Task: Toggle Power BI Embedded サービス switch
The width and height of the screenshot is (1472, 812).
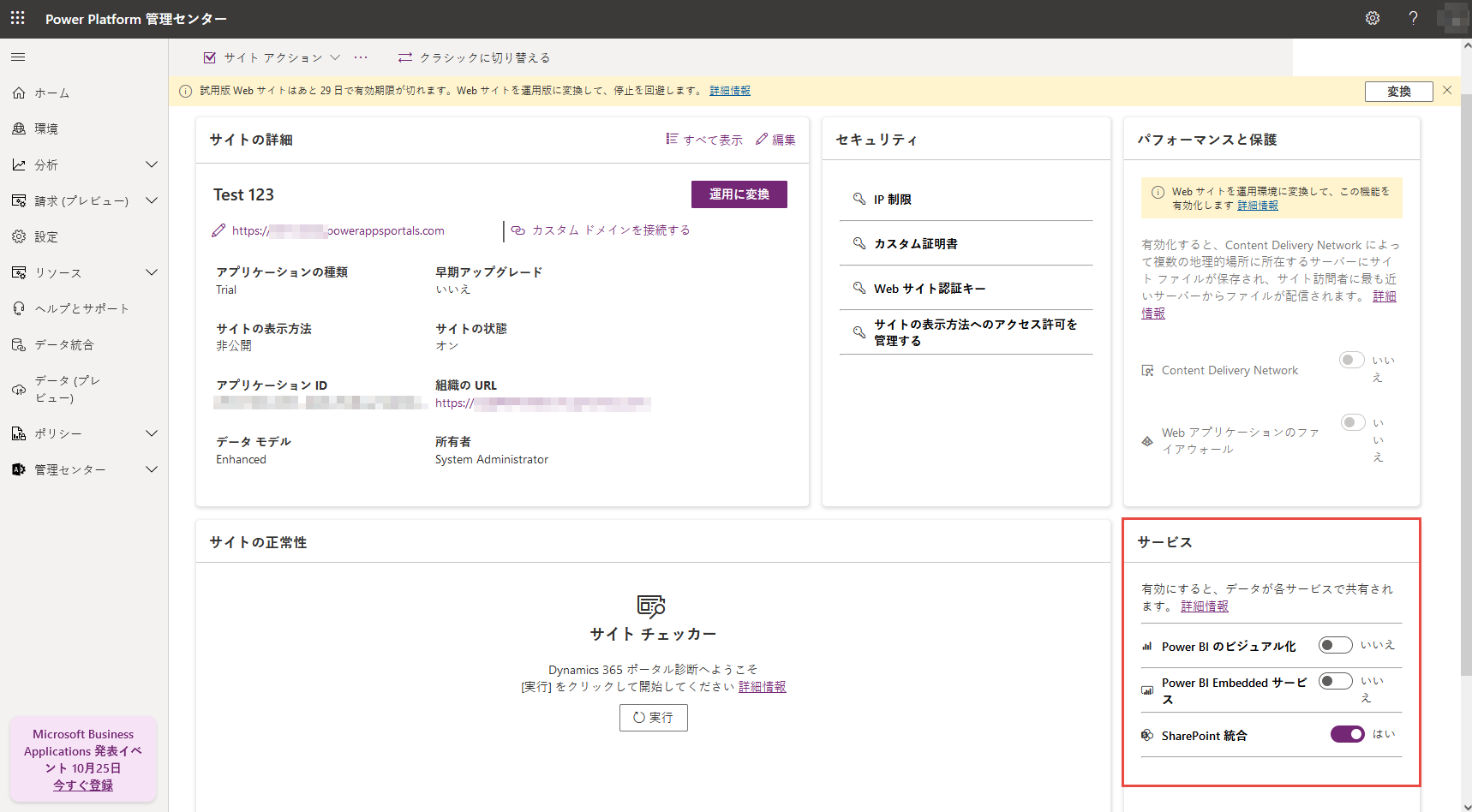Action: 1336,681
